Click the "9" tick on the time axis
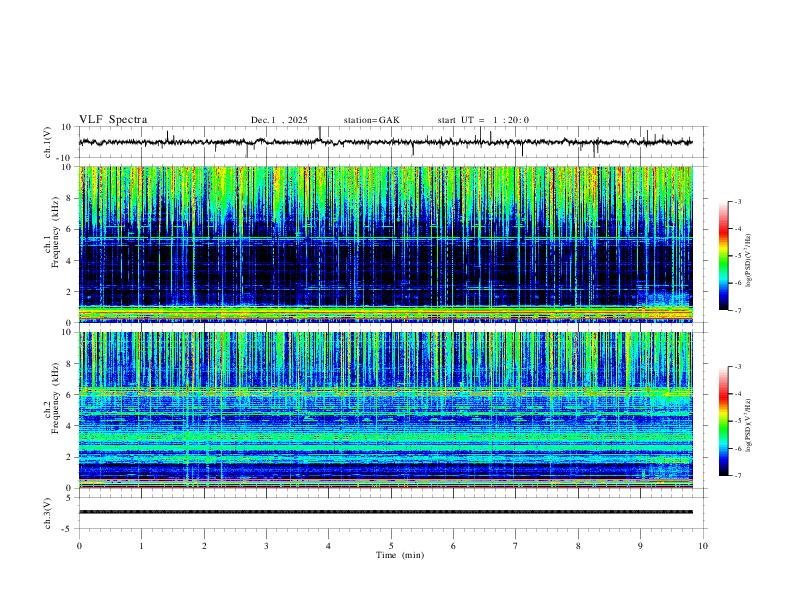This screenshot has width=792, height=612. click(640, 546)
